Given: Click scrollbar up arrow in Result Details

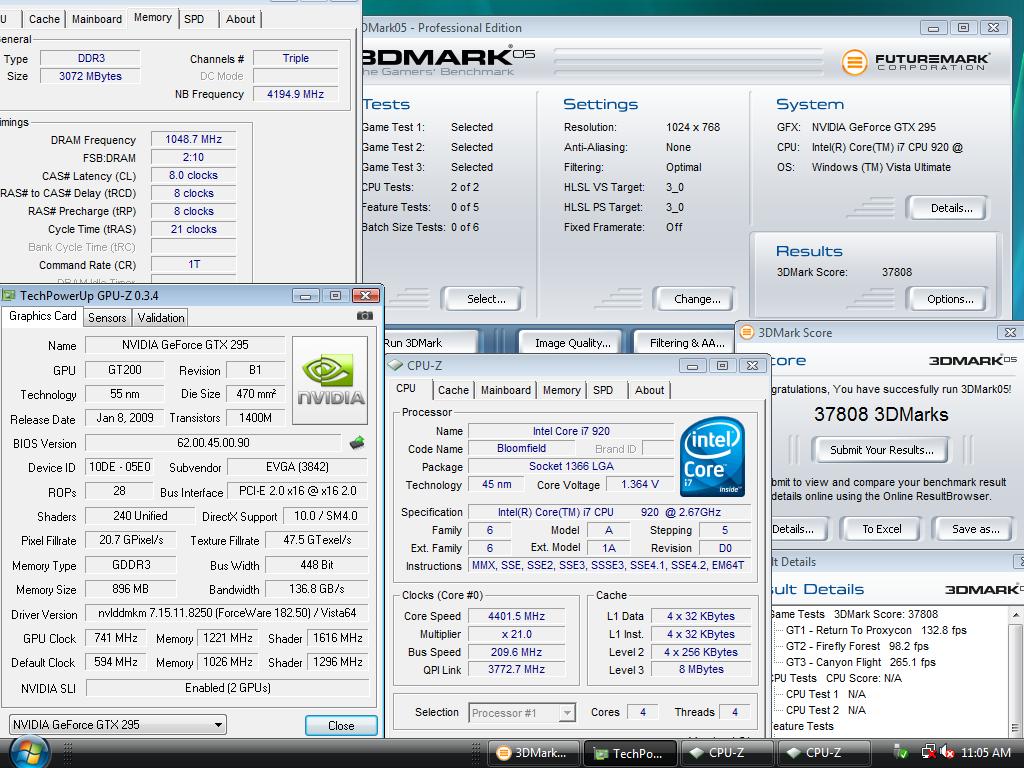Looking at the screenshot, I should 1016,615.
